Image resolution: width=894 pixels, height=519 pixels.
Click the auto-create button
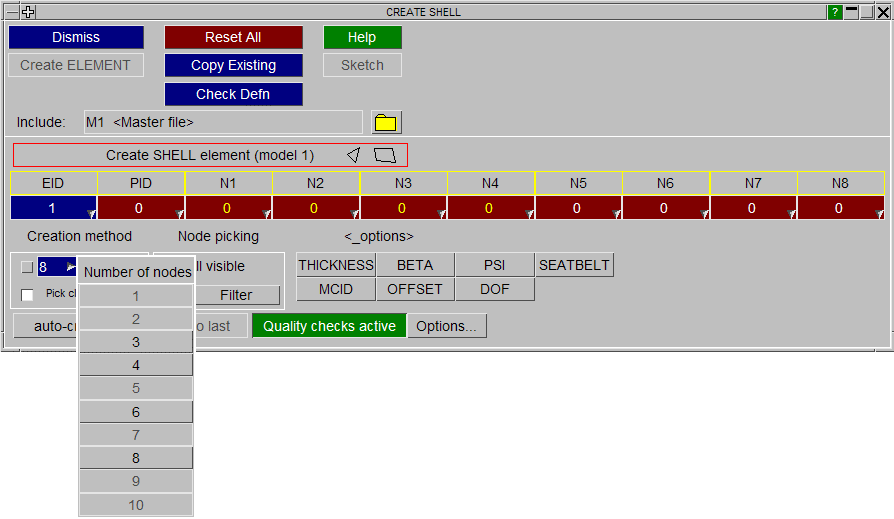click(46, 326)
